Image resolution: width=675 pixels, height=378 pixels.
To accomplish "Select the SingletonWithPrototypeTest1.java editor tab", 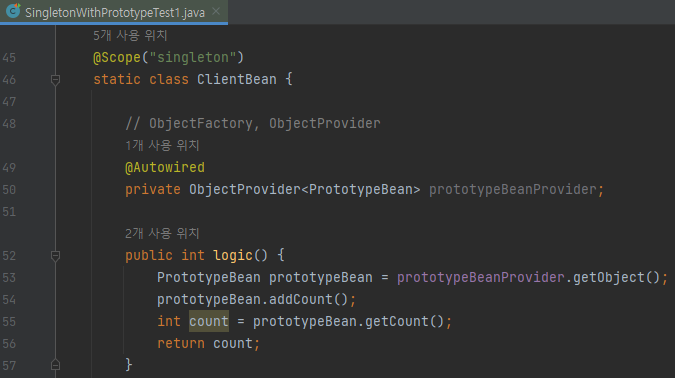I will 115,12.
